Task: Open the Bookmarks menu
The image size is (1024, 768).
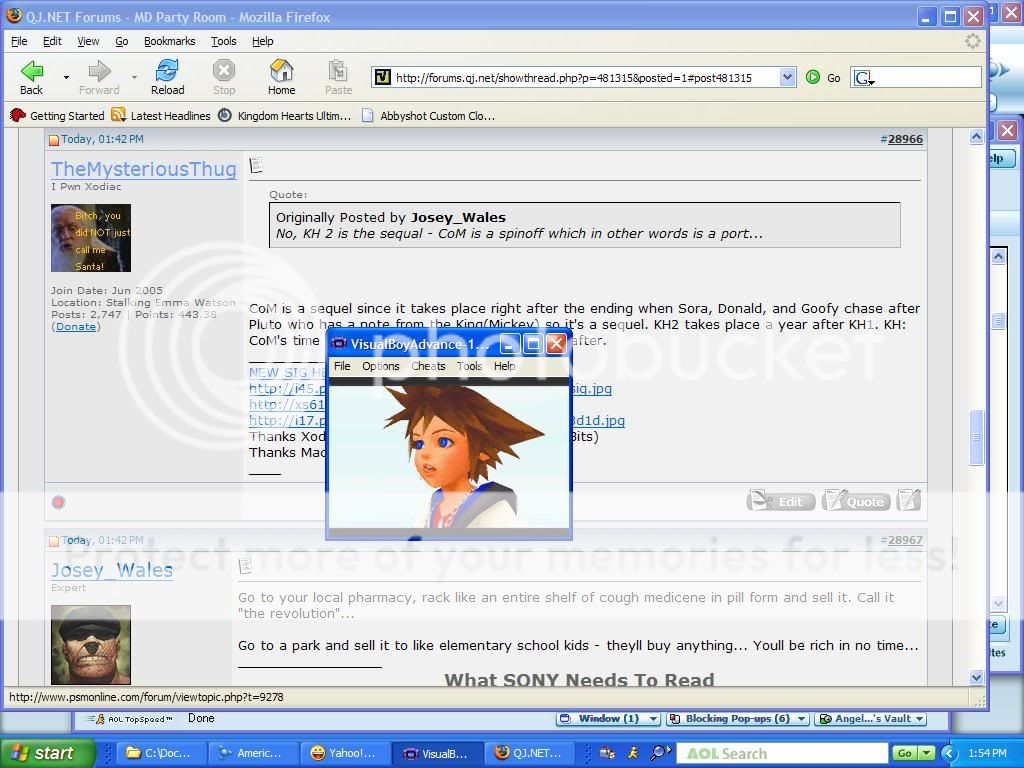Action: tap(169, 41)
